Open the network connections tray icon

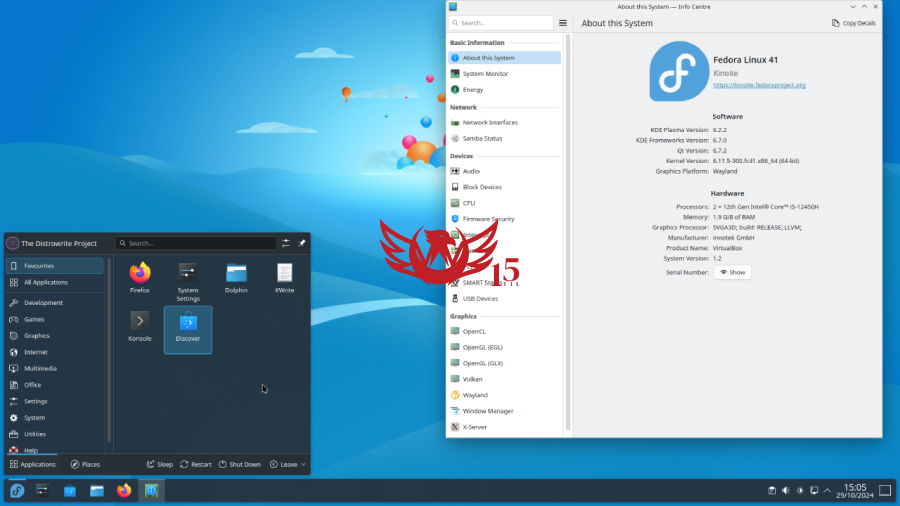click(x=814, y=491)
